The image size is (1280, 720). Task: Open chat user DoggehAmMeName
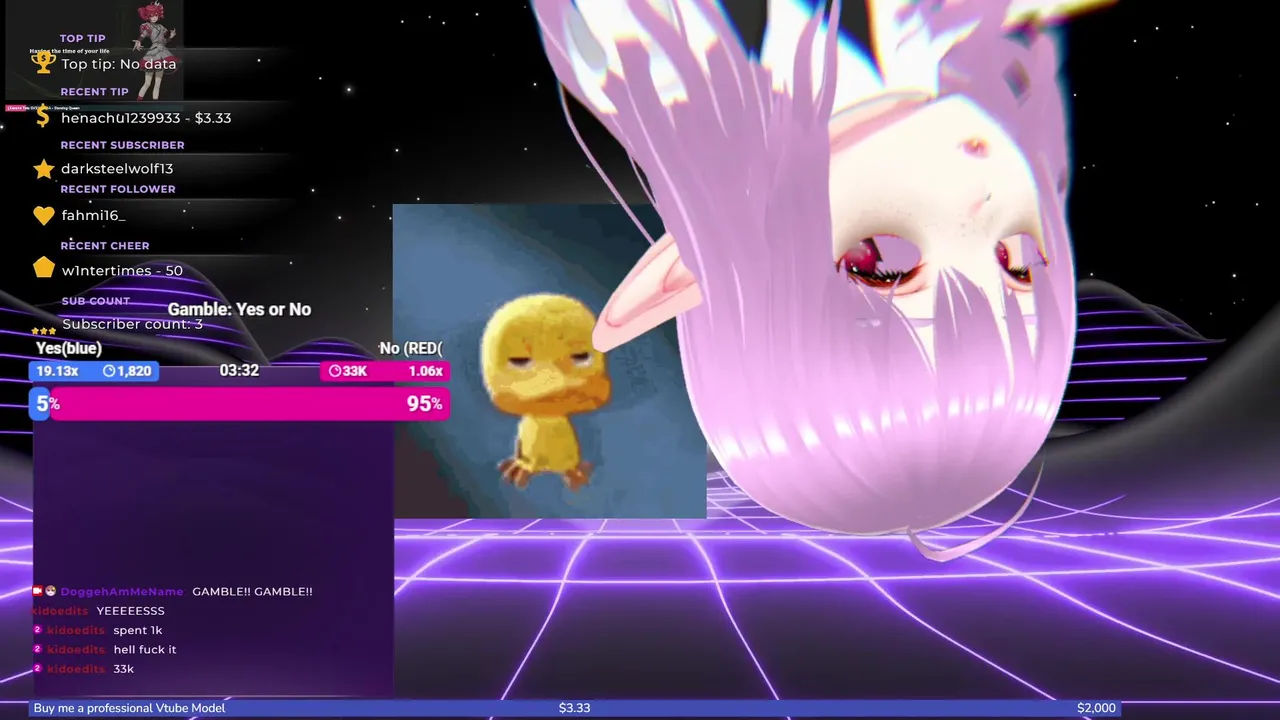pyautogui.click(x=122, y=591)
